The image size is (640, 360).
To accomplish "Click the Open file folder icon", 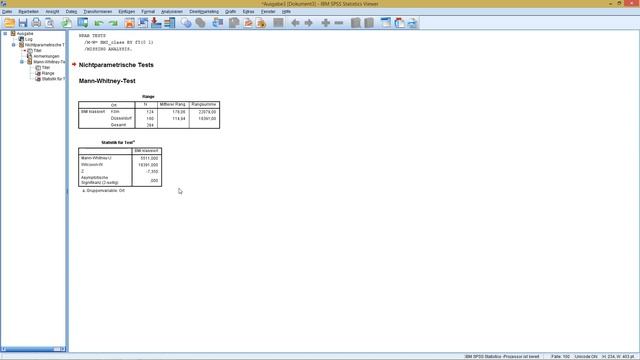I will pos(9,23).
